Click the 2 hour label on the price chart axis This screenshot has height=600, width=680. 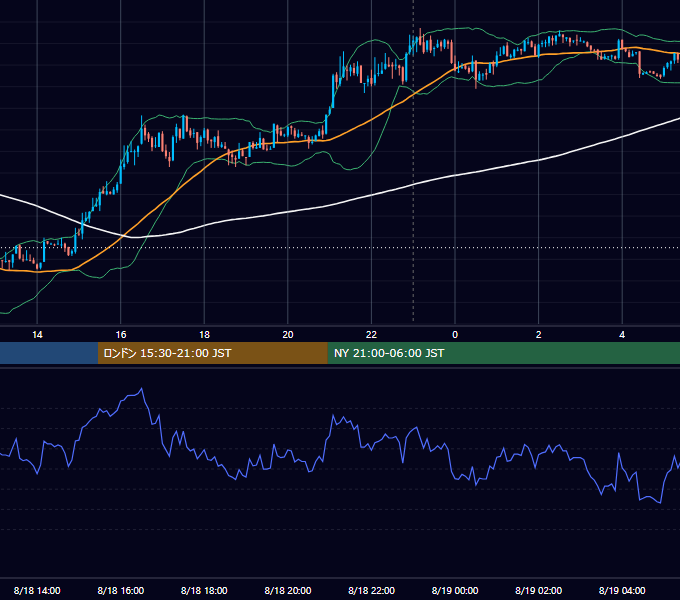tap(539, 335)
